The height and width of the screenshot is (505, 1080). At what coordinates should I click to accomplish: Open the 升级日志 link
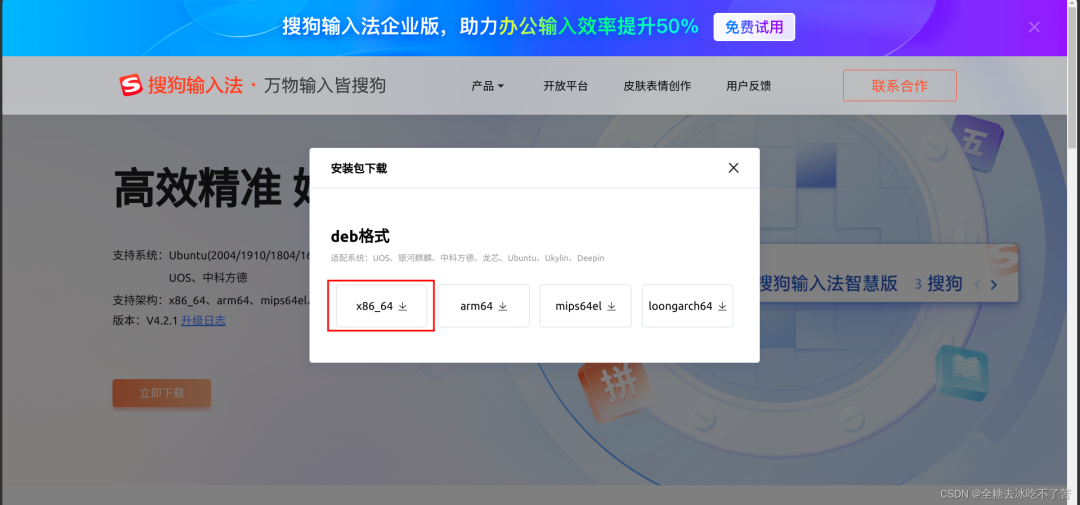click(203, 321)
